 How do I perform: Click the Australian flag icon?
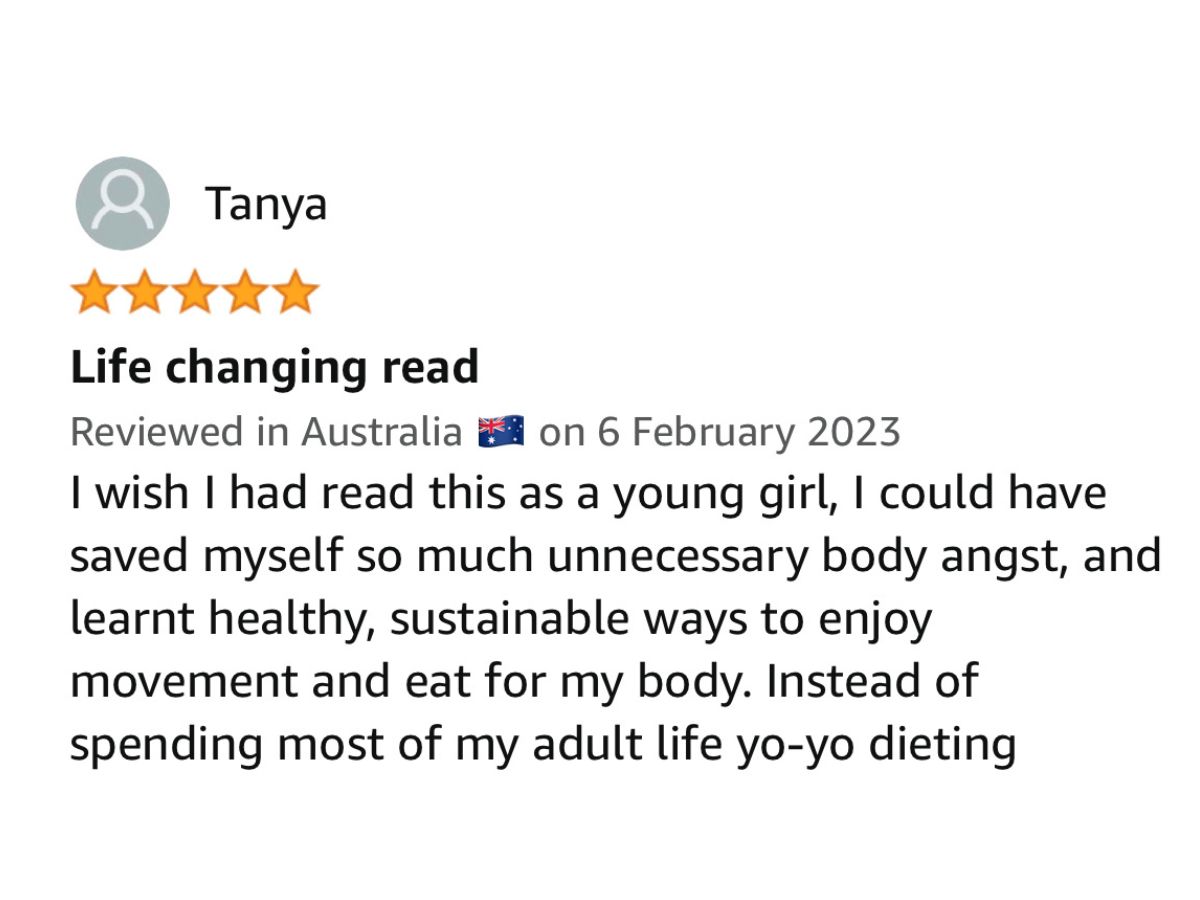point(501,432)
